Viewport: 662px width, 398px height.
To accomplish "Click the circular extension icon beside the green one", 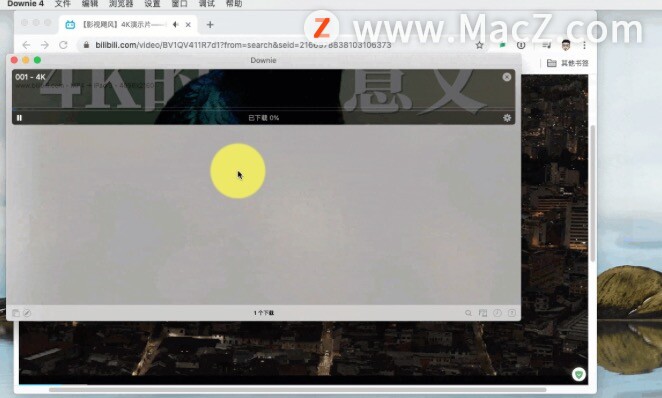I will click(521, 45).
